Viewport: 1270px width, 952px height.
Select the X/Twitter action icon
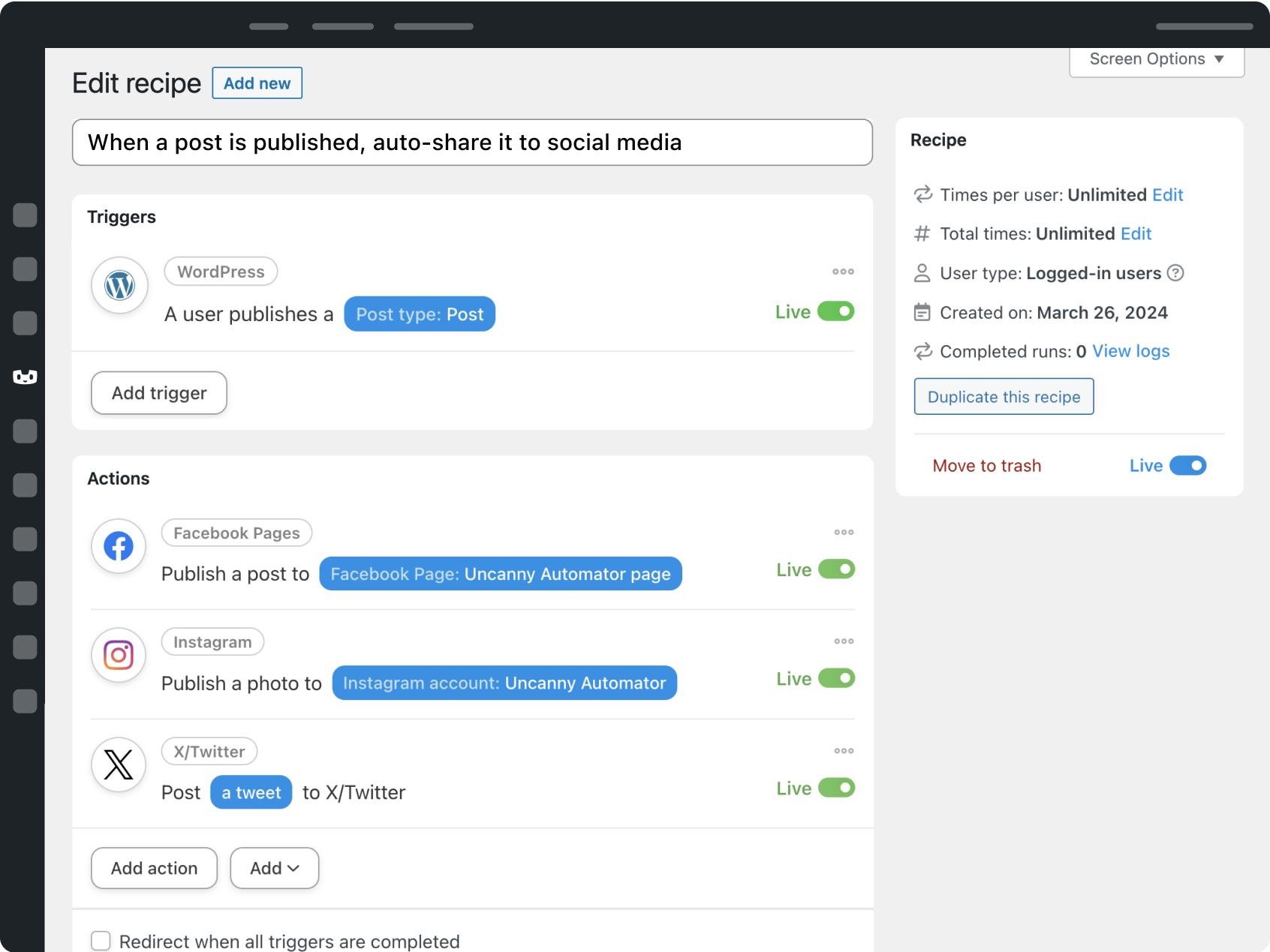(x=118, y=764)
